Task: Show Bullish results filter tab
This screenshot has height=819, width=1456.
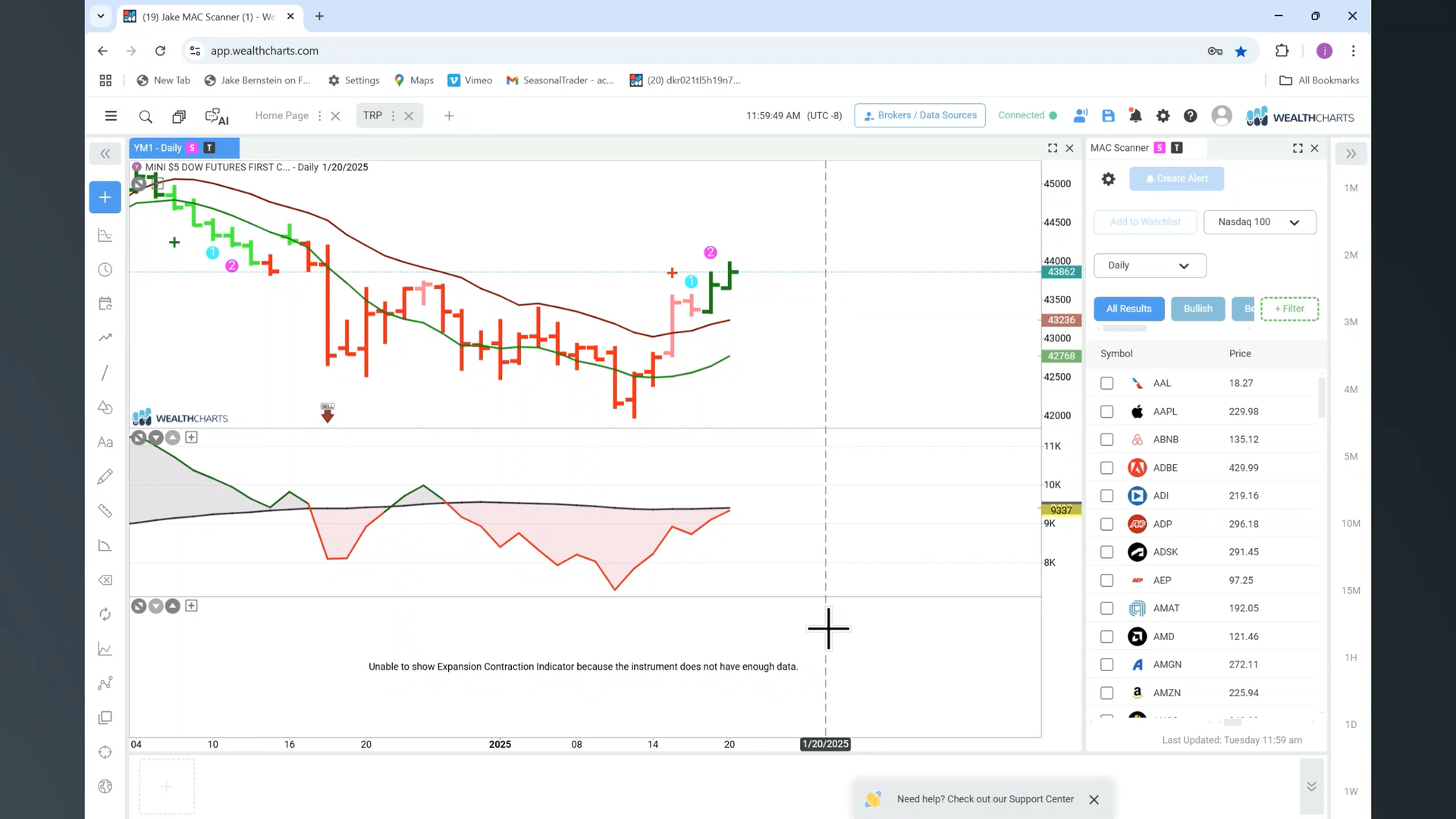Action: 1197,309
